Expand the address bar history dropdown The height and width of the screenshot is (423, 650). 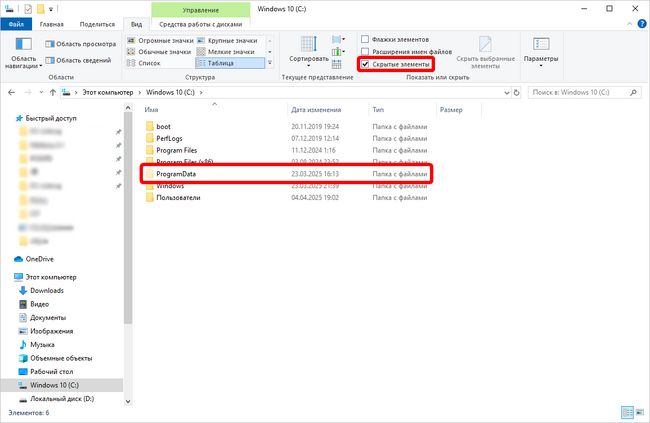tap(507, 92)
